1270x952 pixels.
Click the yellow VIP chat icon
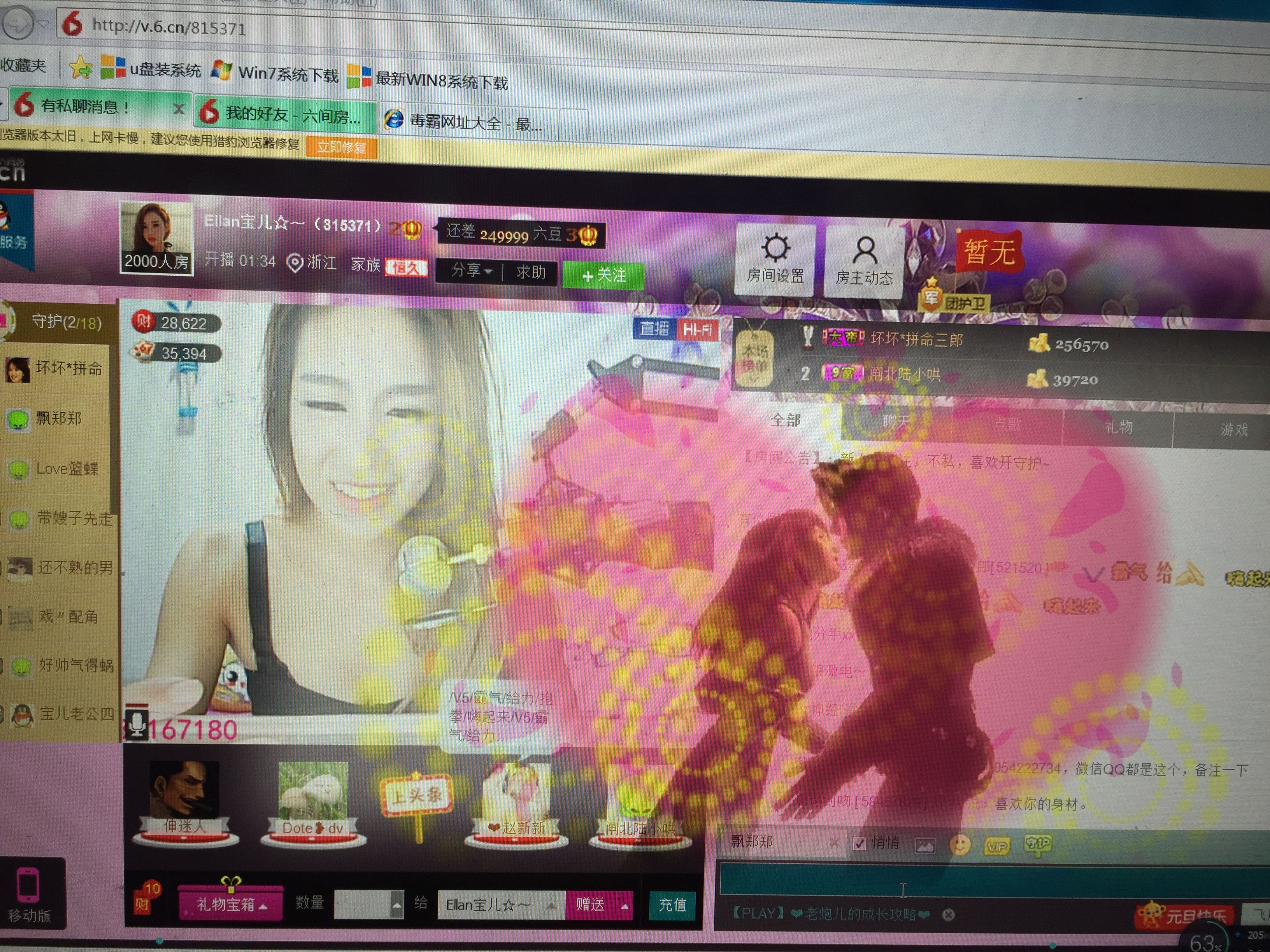(997, 846)
